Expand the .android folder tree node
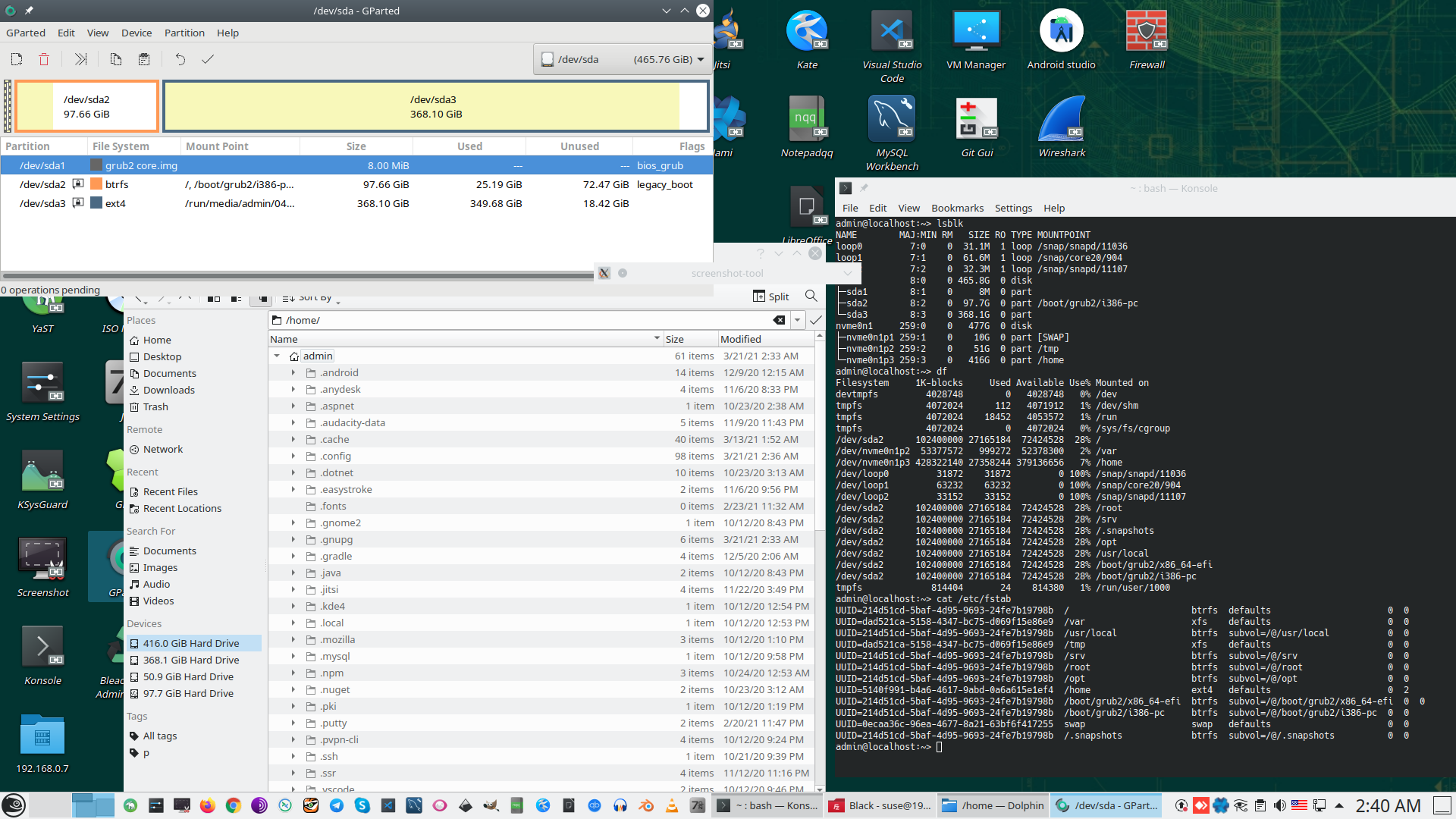The width and height of the screenshot is (1456, 819). point(293,373)
